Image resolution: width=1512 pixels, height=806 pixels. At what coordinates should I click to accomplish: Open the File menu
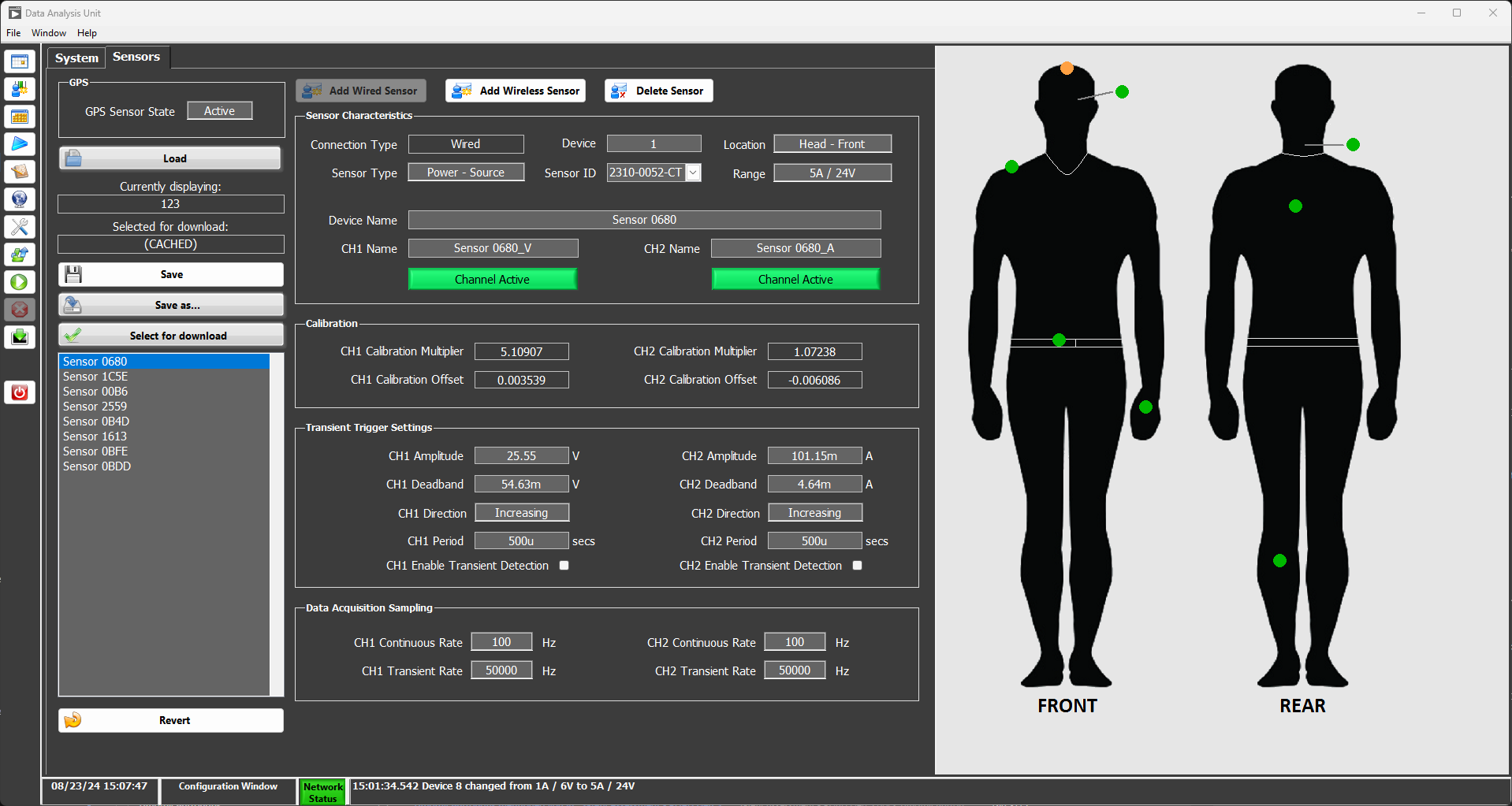point(13,33)
